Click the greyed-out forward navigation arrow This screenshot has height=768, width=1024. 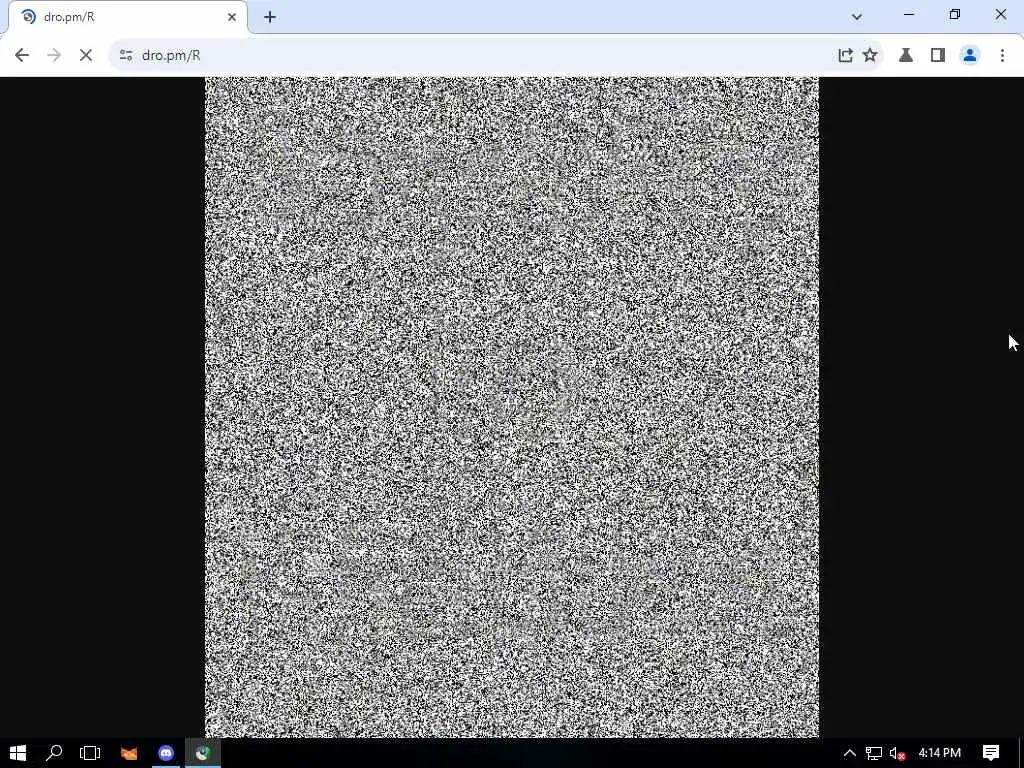(x=54, y=56)
